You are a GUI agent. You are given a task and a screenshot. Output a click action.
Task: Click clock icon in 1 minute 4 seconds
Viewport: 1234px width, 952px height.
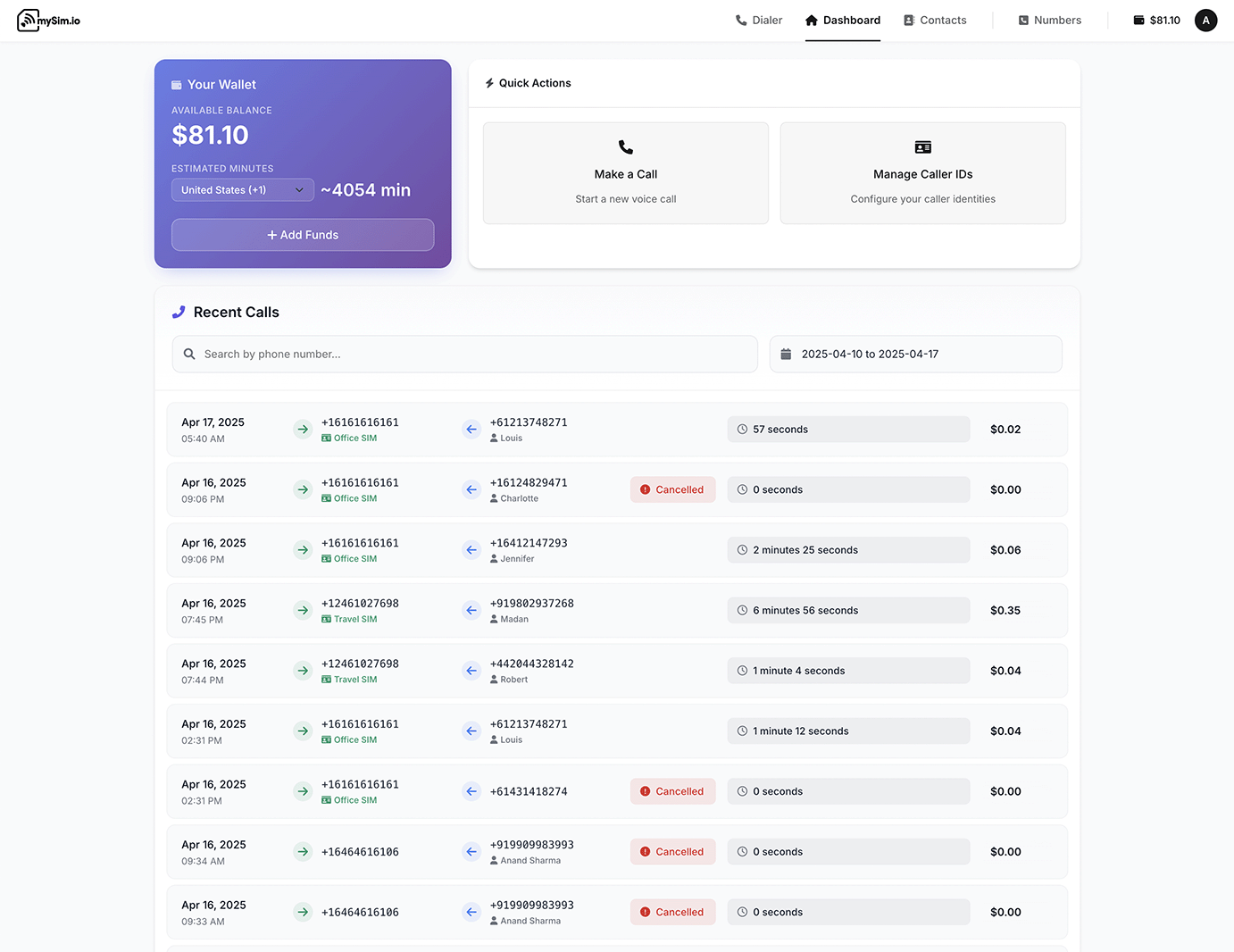point(742,671)
